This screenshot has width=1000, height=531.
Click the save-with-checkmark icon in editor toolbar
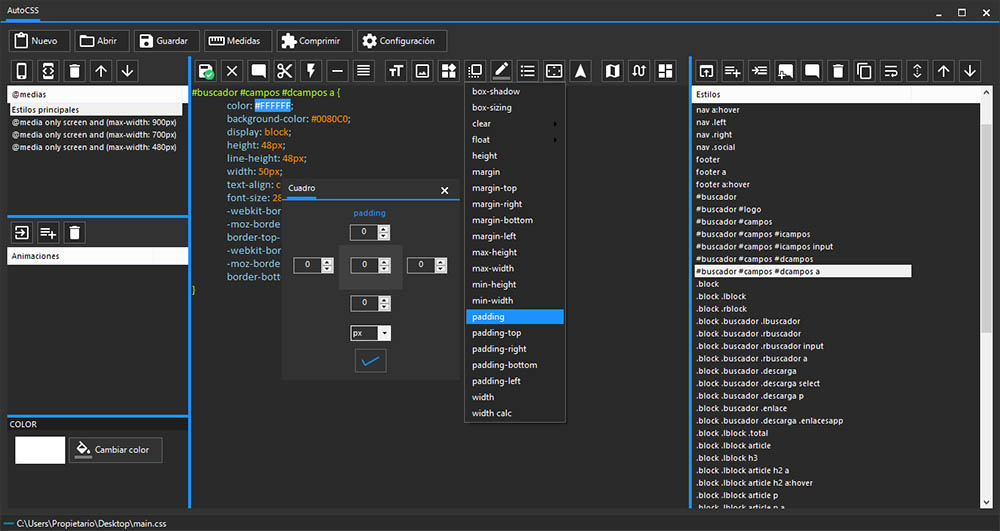pos(205,71)
